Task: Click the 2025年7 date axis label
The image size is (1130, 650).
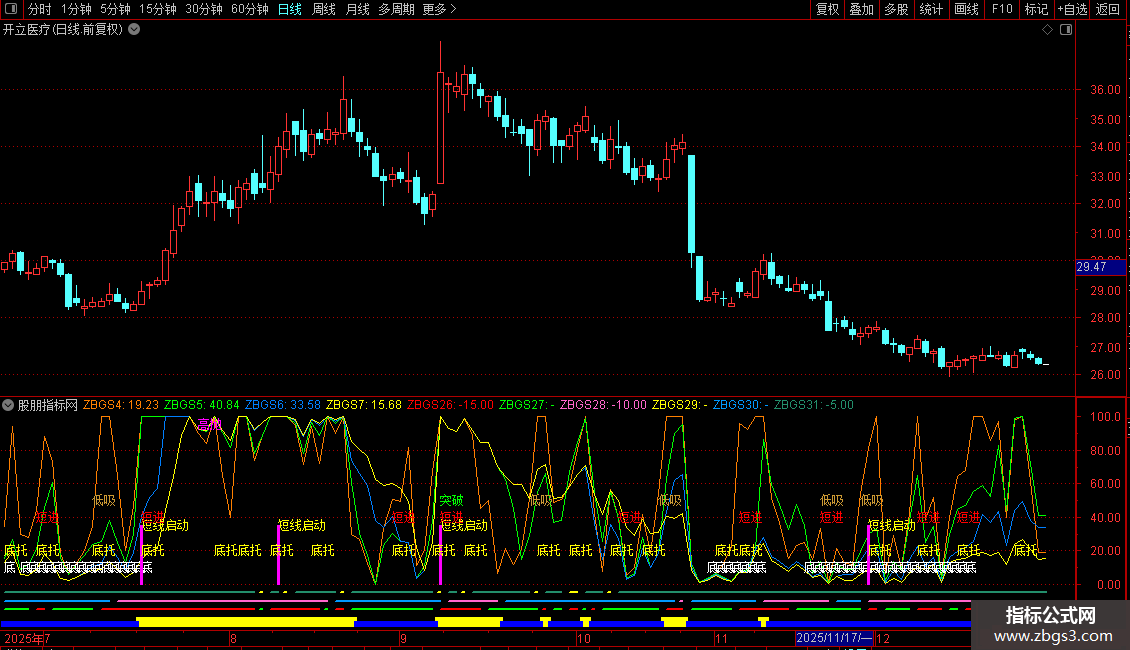Action: pyautogui.click(x=27, y=638)
